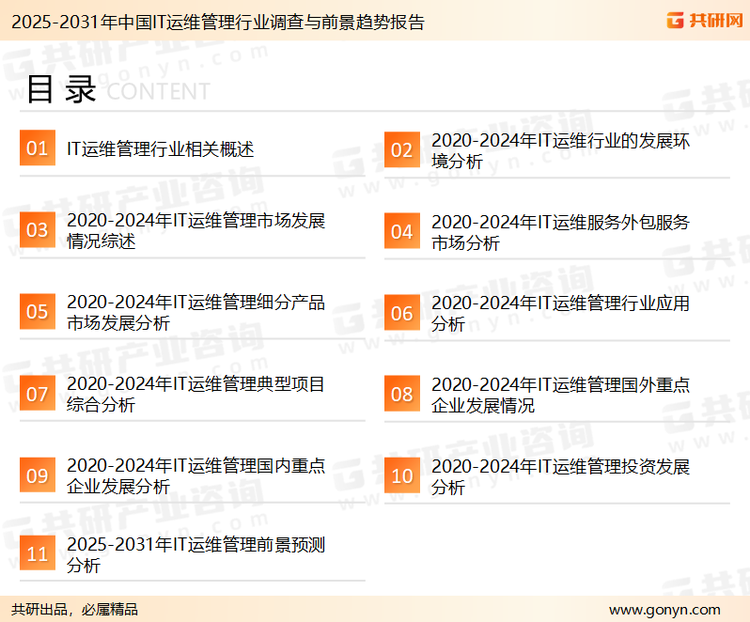Click the orange 11 number badge
Image resolution: width=750 pixels, height=622 pixels.
click(x=37, y=553)
